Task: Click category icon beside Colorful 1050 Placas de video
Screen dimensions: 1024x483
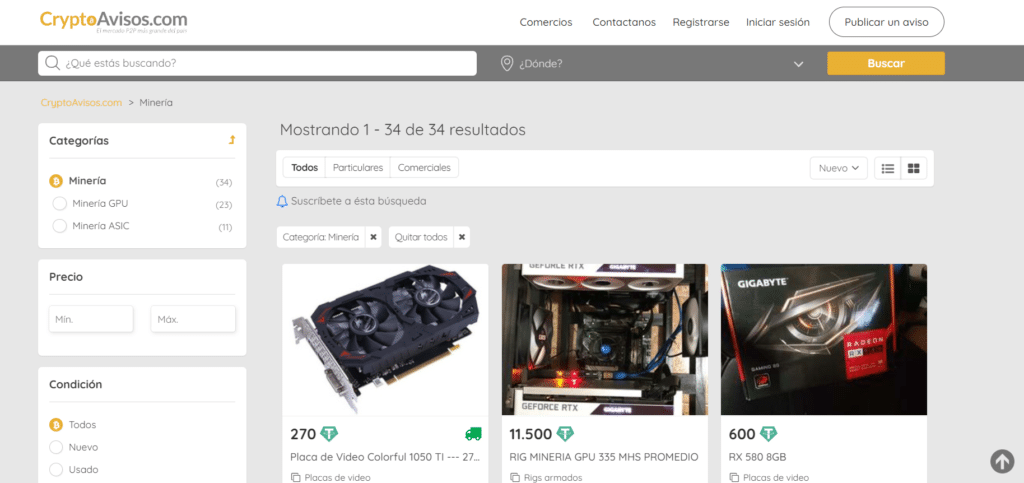Action: [x=295, y=478]
